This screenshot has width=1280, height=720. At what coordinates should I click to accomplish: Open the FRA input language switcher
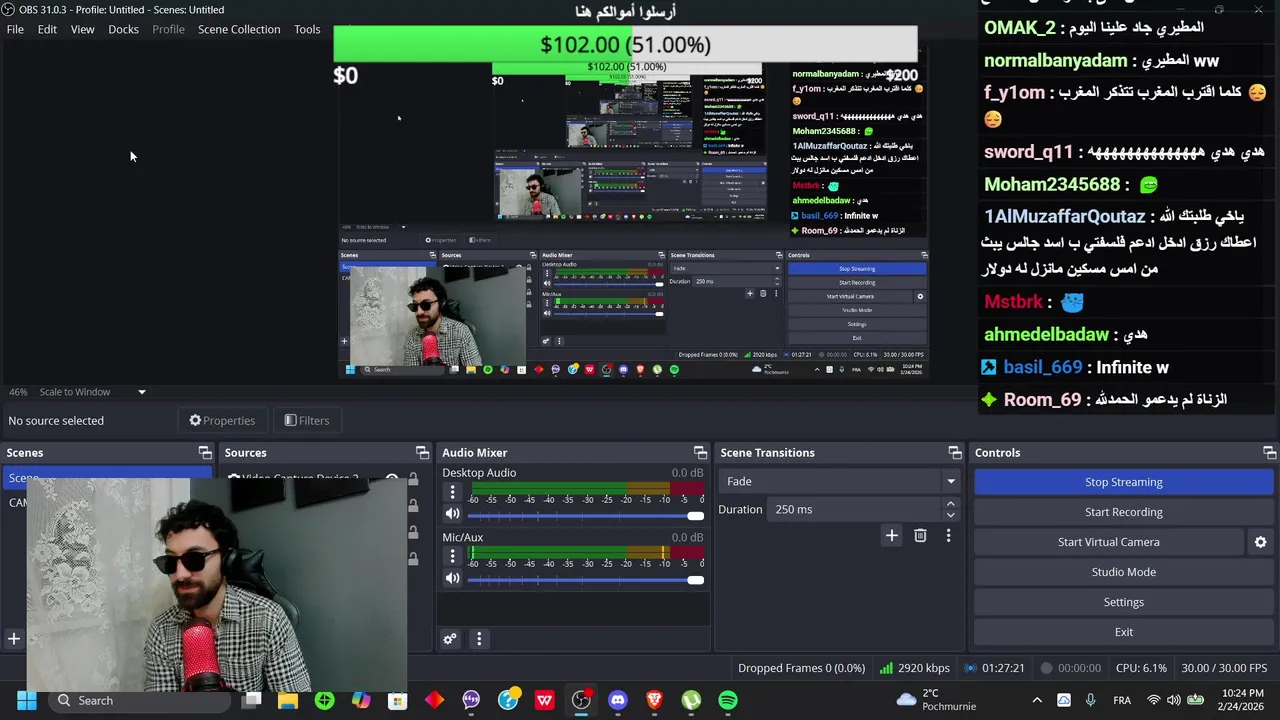pyautogui.click(x=1122, y=700)
